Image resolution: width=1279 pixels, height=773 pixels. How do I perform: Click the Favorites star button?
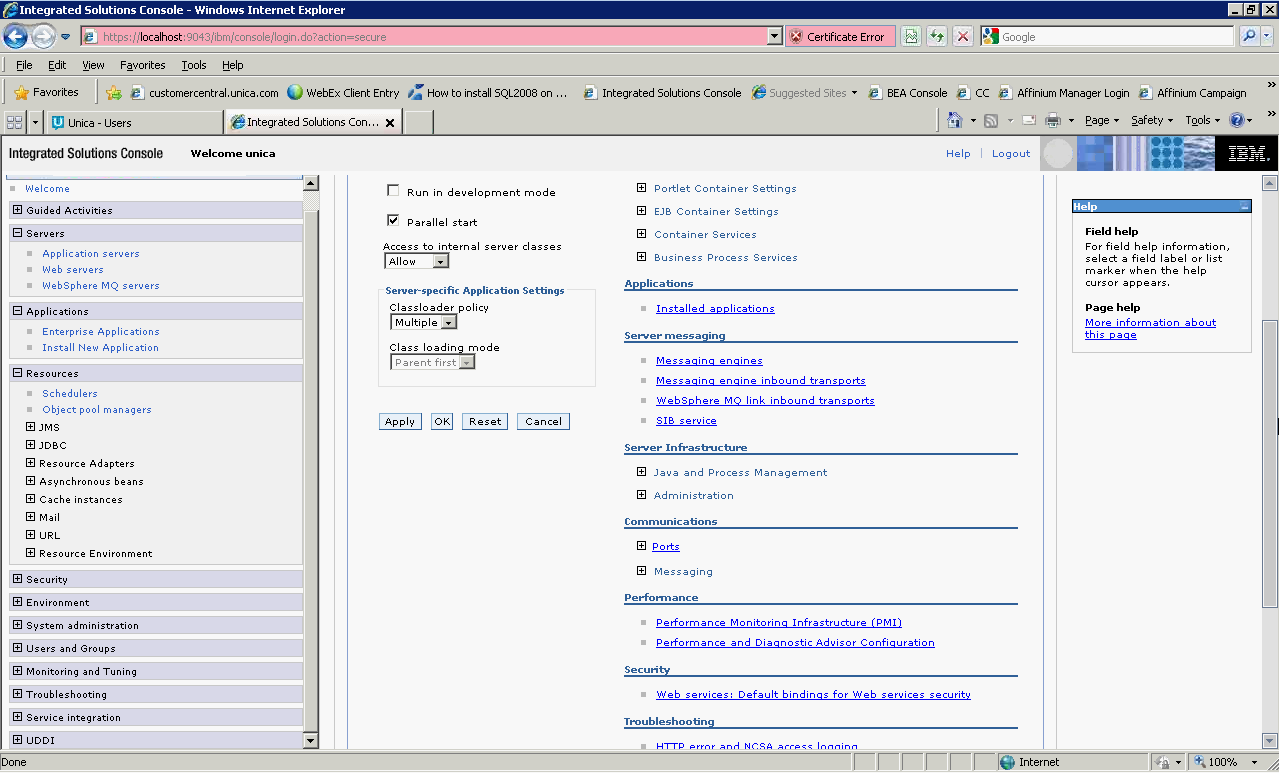pos(47,92)
